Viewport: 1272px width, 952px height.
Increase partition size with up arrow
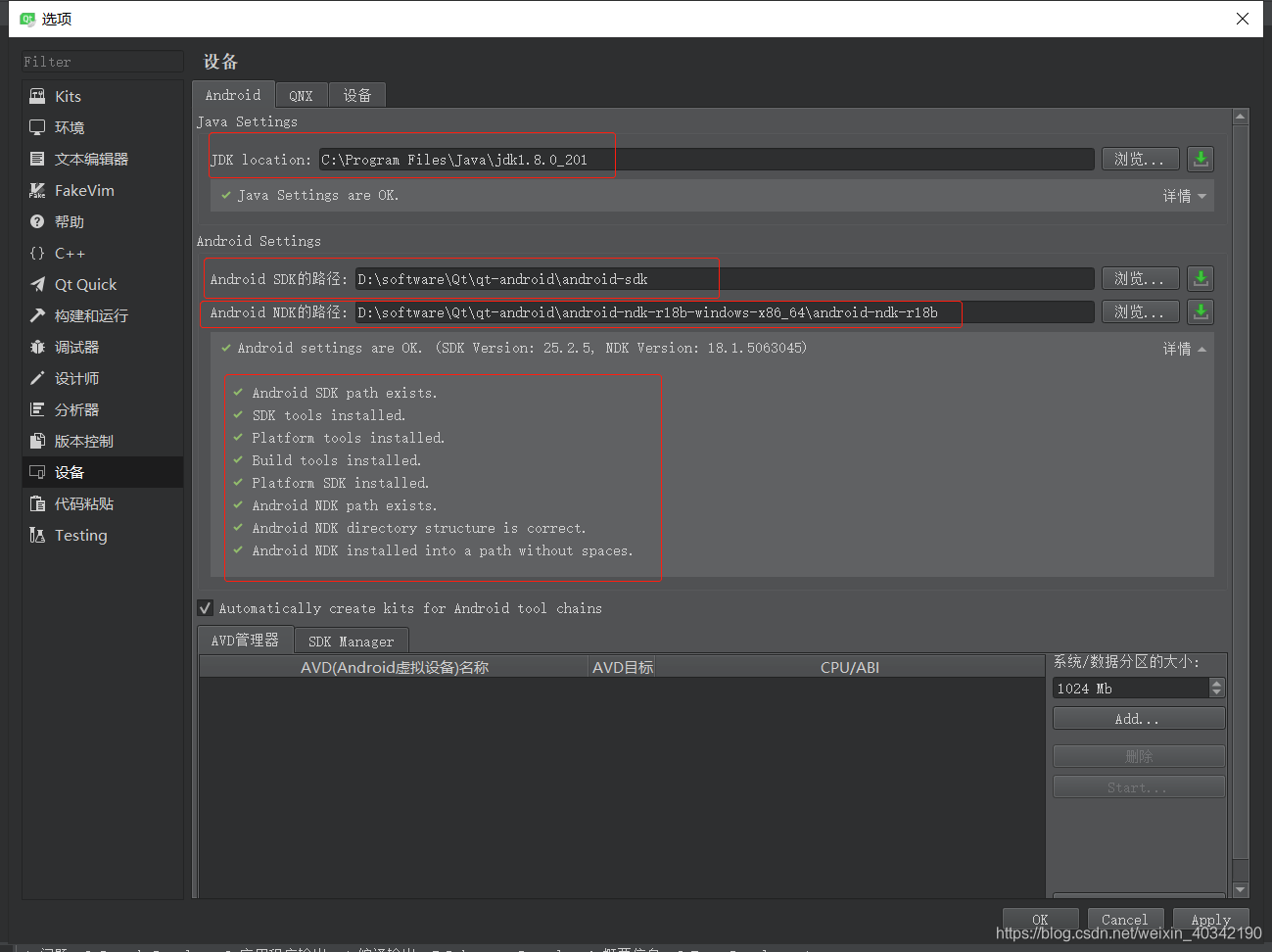[1217, 684]
